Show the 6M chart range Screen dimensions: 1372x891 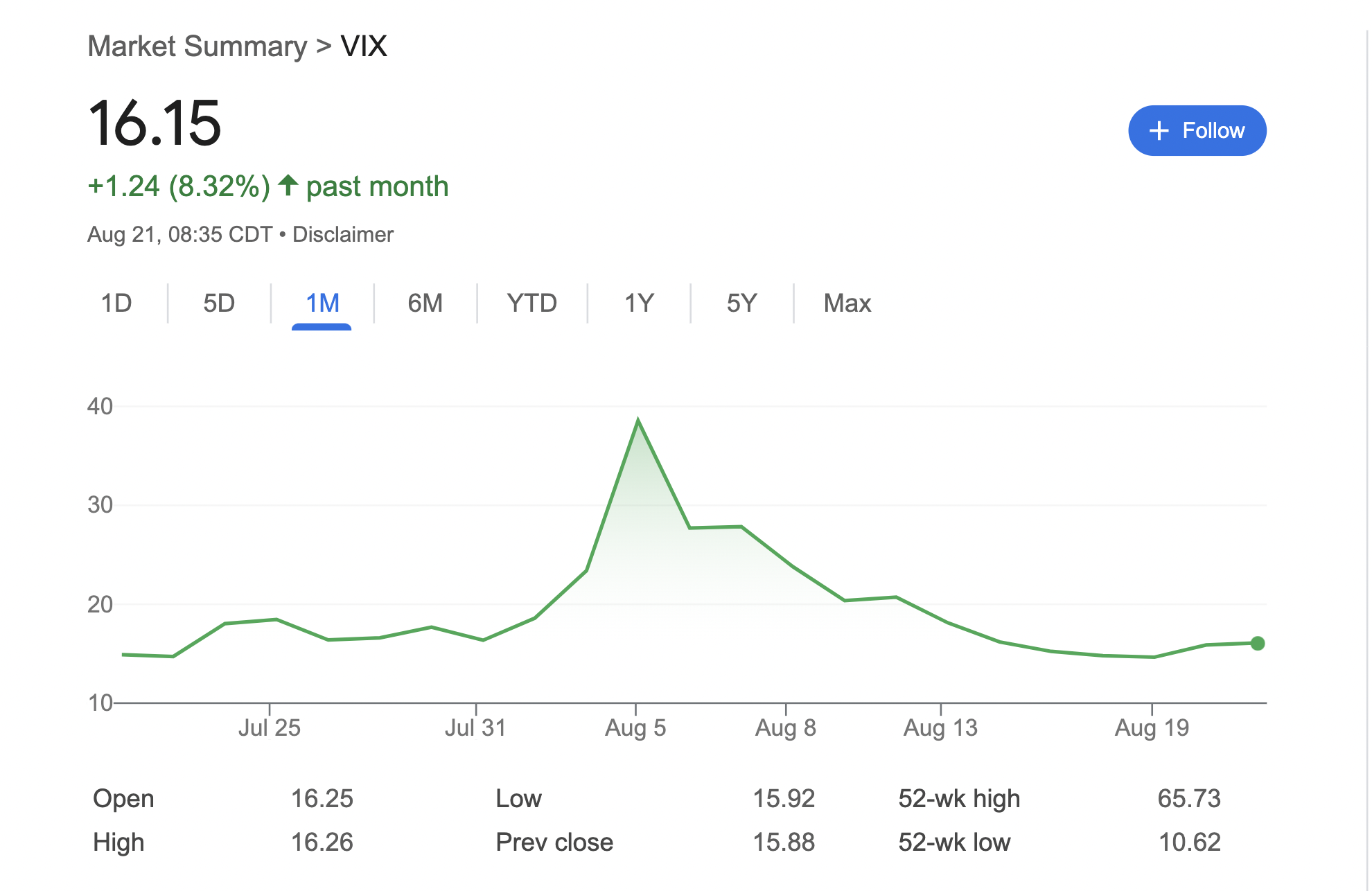(x=425, y=303)
